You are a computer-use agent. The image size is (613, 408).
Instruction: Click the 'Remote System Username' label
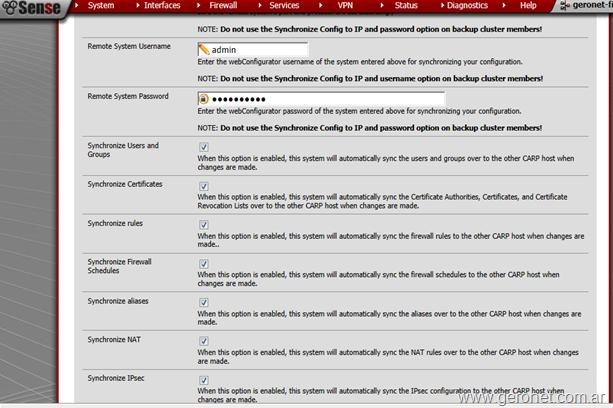click(x=129, y=46)
